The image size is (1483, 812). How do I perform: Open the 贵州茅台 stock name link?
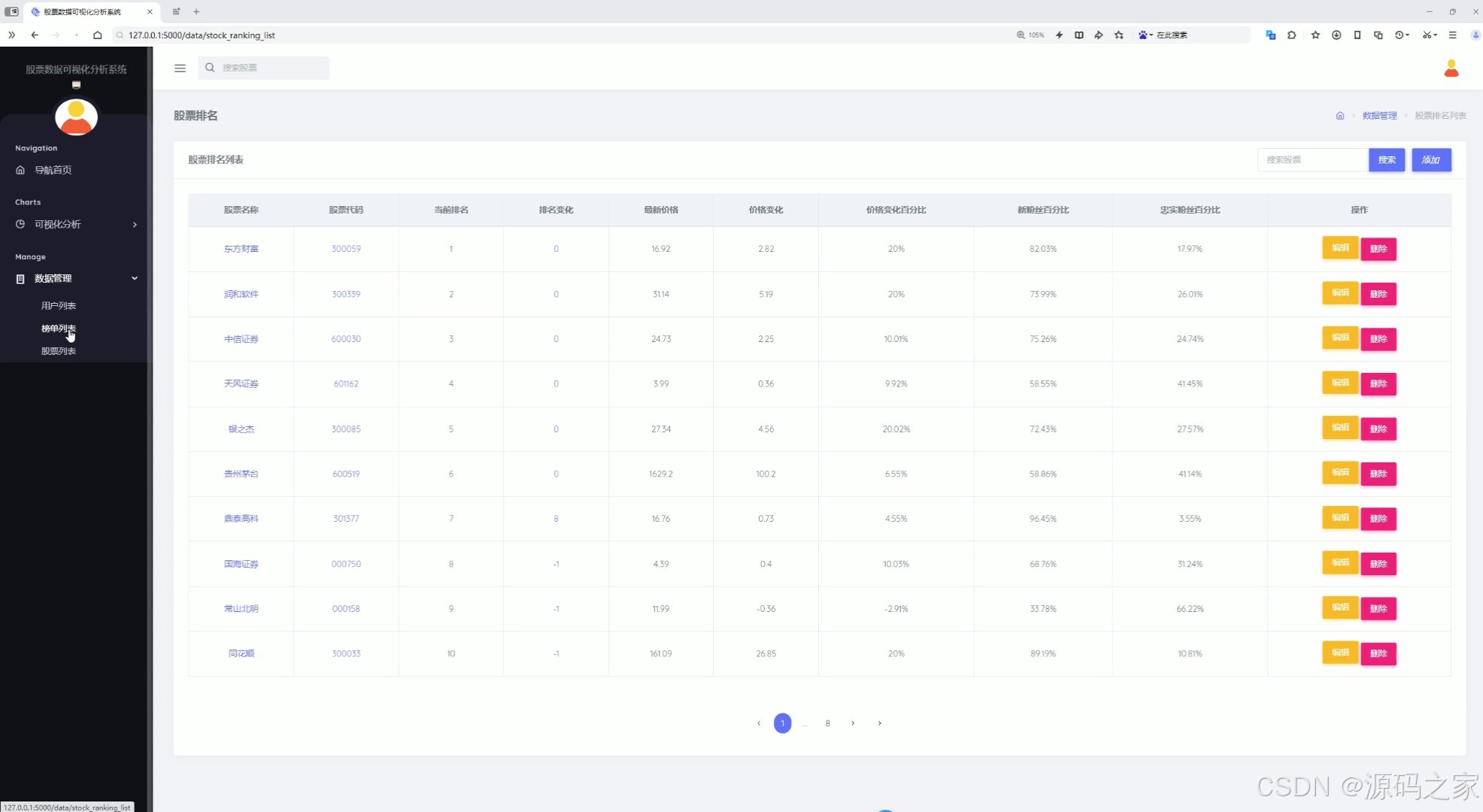tap(241, 474)
